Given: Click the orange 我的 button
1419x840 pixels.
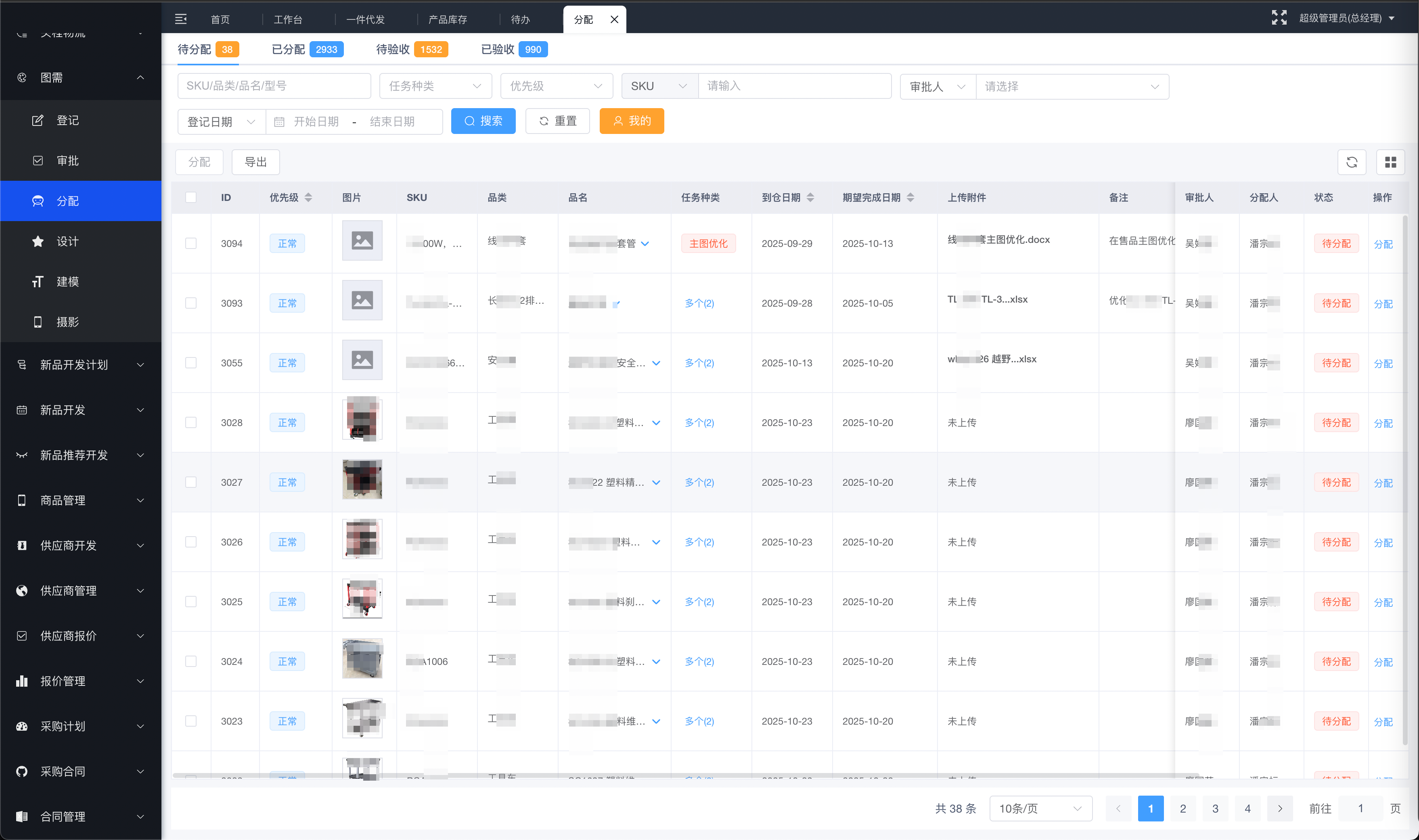Looking at the screenshot, I should tap(631, 121).
